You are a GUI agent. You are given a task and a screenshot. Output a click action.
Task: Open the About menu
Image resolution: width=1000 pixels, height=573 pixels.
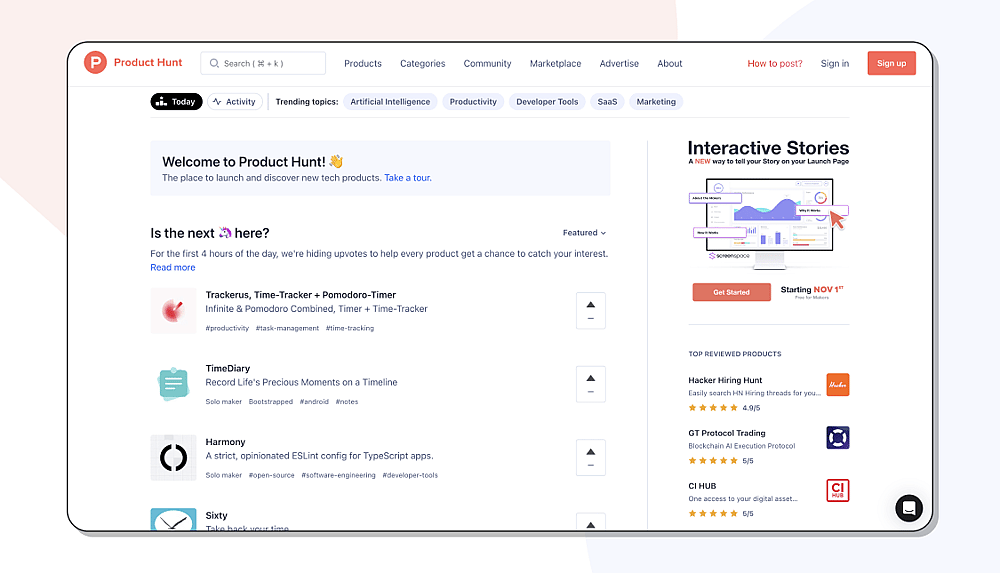point(670,63)
